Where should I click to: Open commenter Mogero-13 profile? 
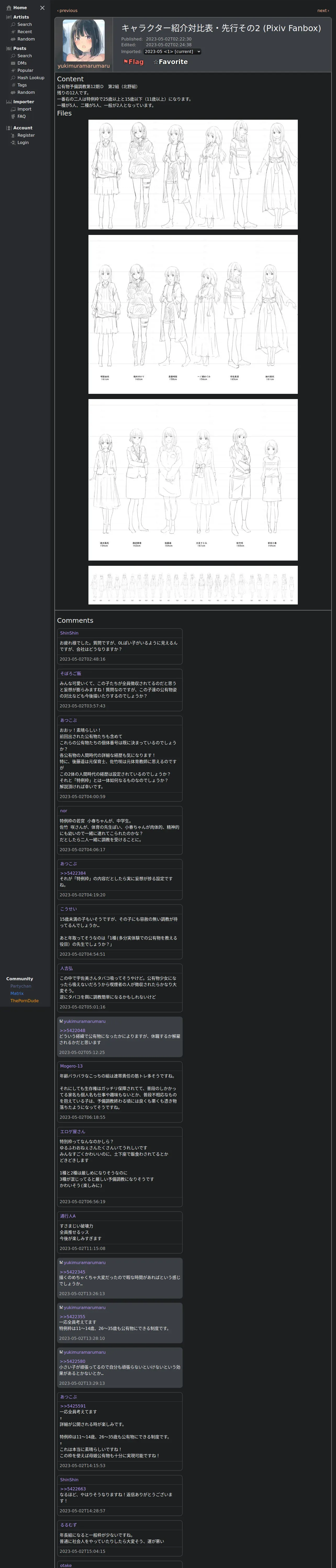tap(71, 1067)
